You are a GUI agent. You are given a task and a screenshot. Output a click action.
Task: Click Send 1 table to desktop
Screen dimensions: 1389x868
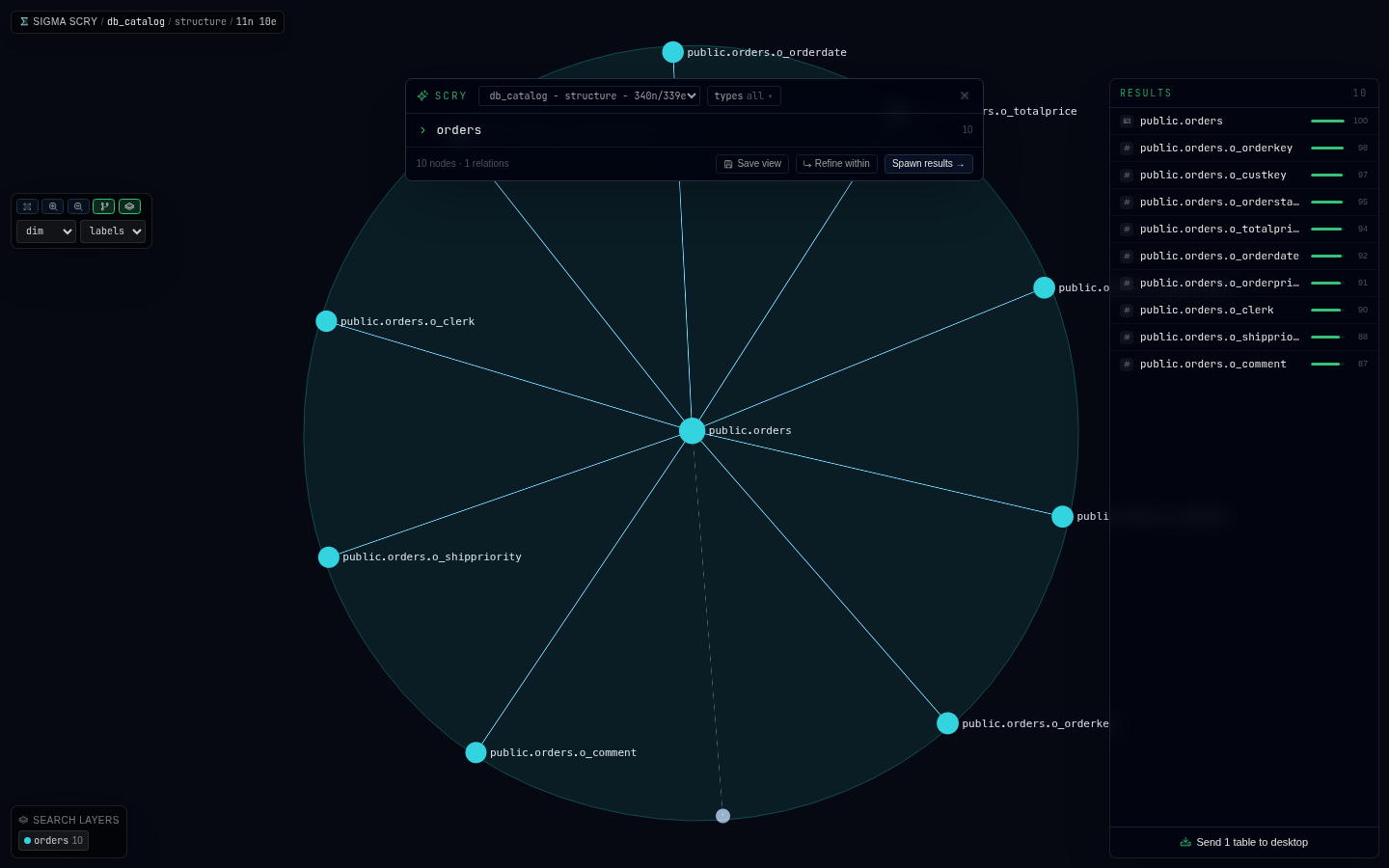tap(1244, 842)
